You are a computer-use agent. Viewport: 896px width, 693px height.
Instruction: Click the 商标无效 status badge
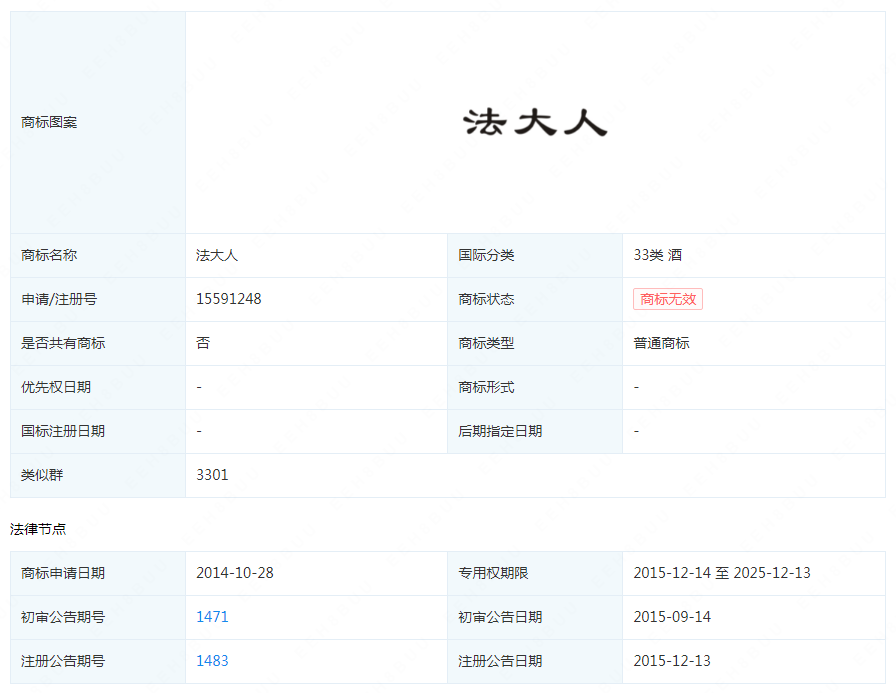pos(667,299)
